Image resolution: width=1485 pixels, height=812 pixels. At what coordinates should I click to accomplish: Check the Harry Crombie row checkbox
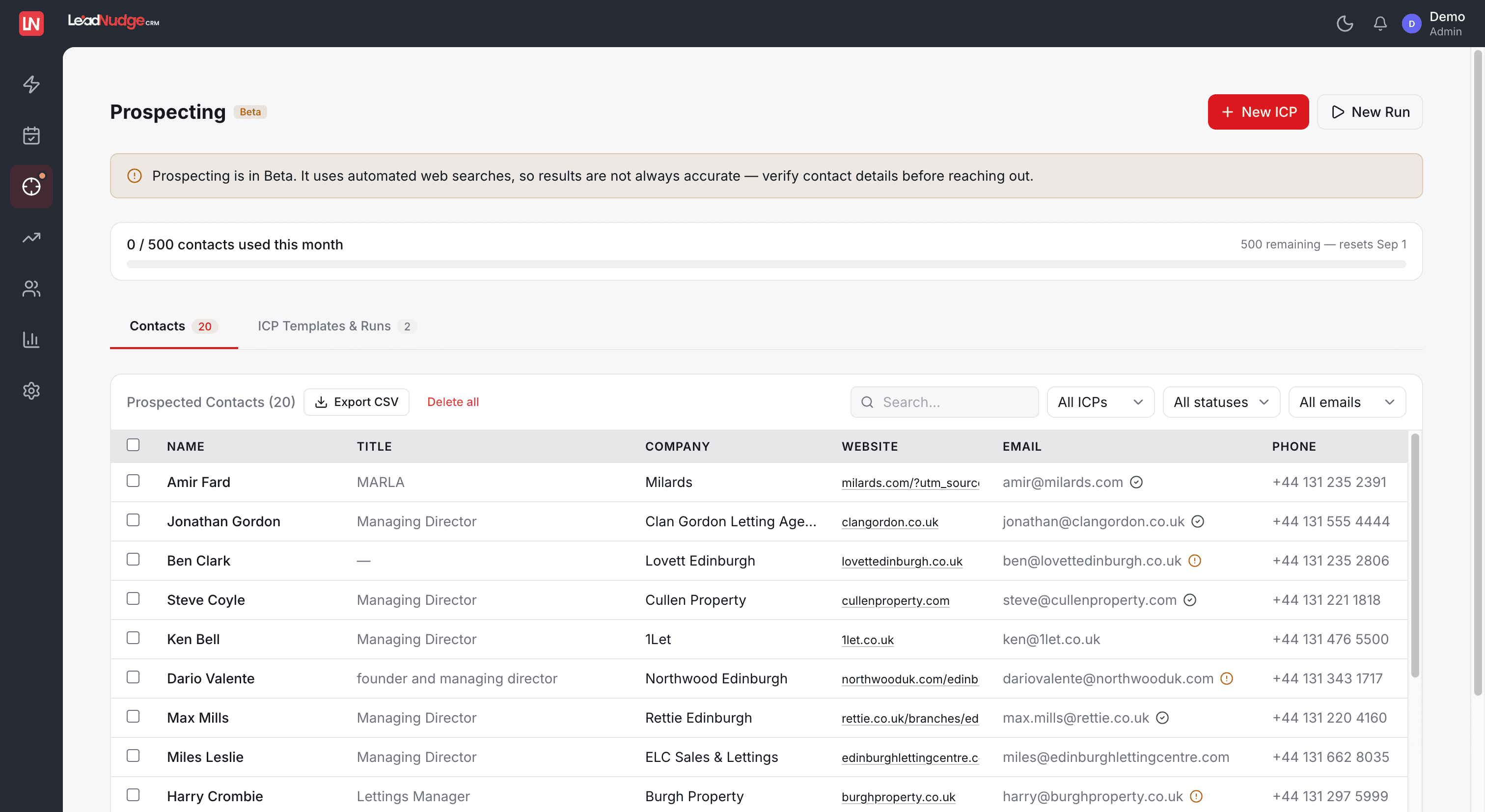click(133, 794)
